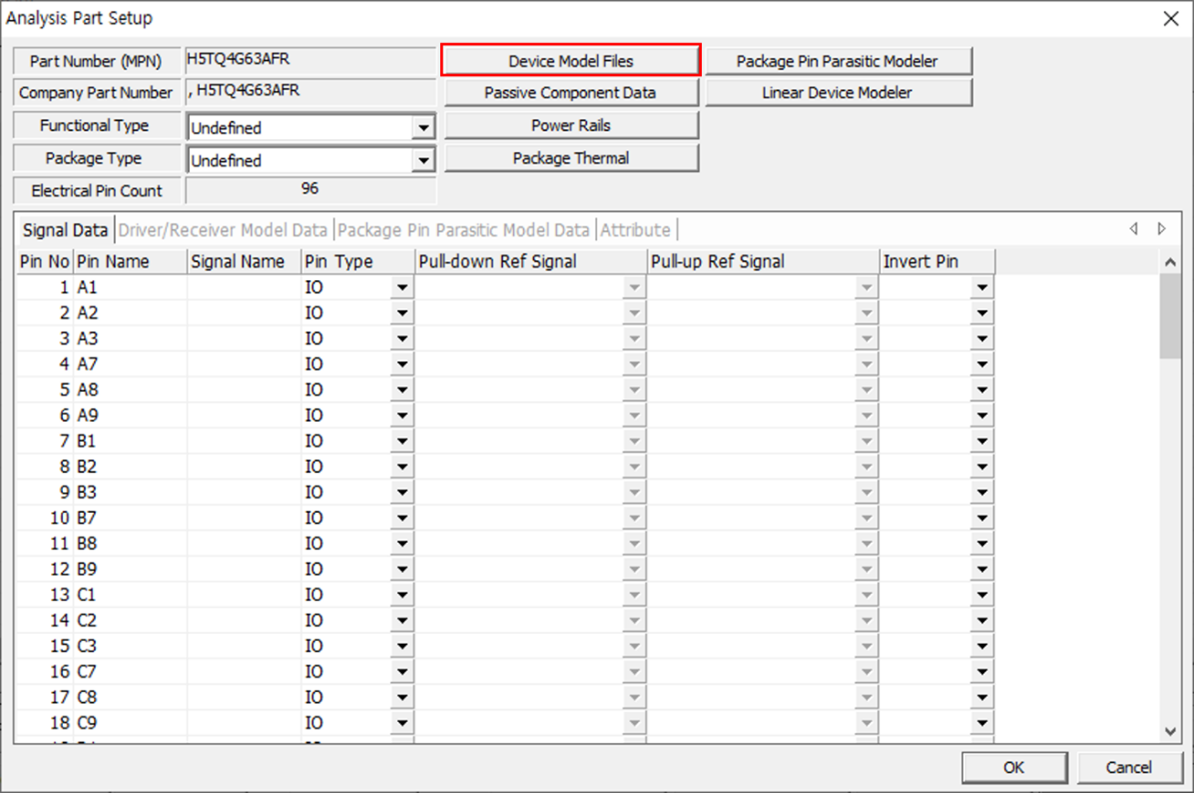
Task: Expand the Functional Type dropdown
Action: click(x=424, y=128)
